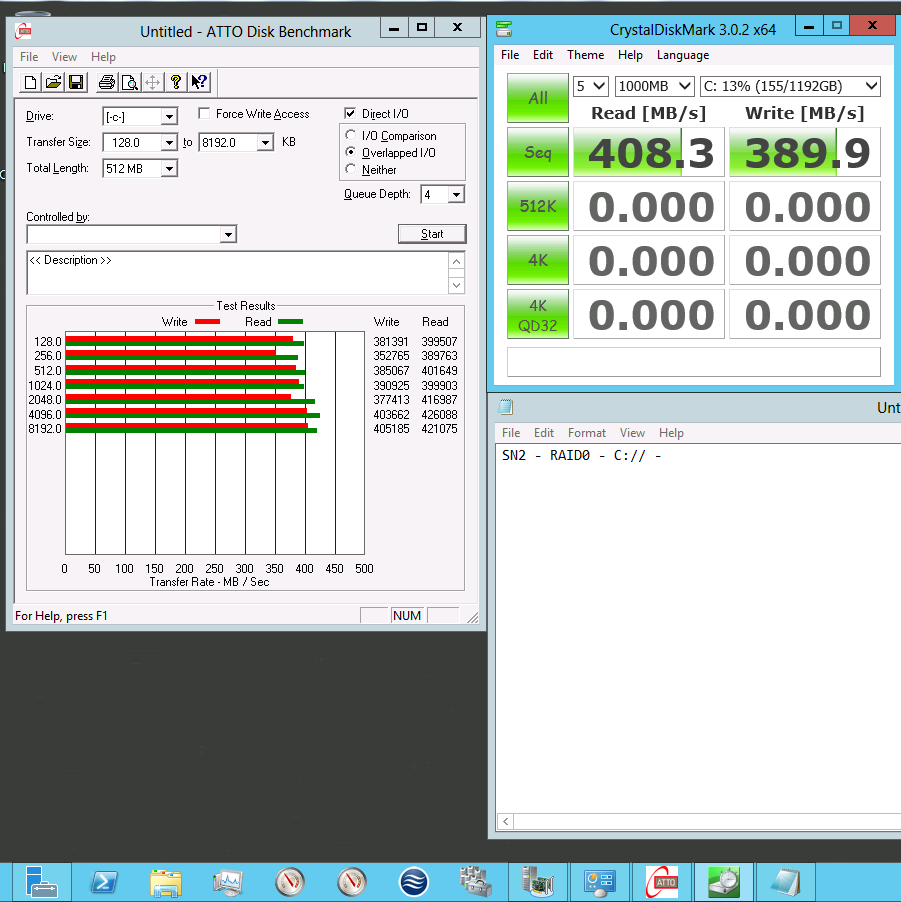Viewport: 901px width, 902px height.
Task: Enable the Force Write Access checkbox
Action: click(204, 113)
